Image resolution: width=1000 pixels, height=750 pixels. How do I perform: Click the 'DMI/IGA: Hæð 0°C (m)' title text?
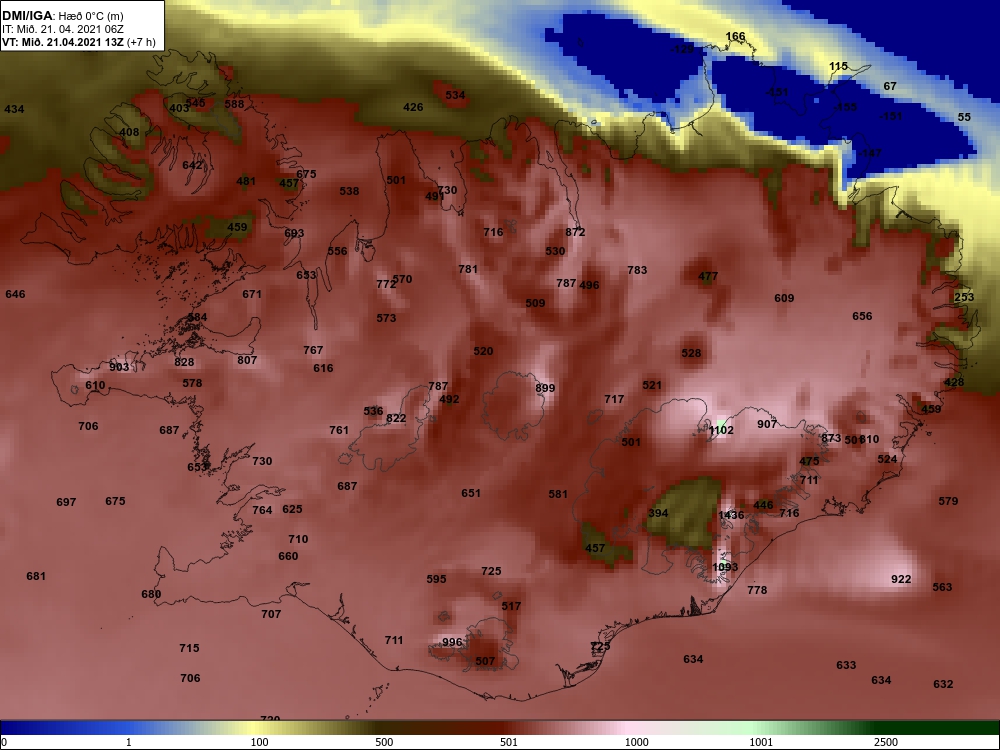[x=62, y=16]
